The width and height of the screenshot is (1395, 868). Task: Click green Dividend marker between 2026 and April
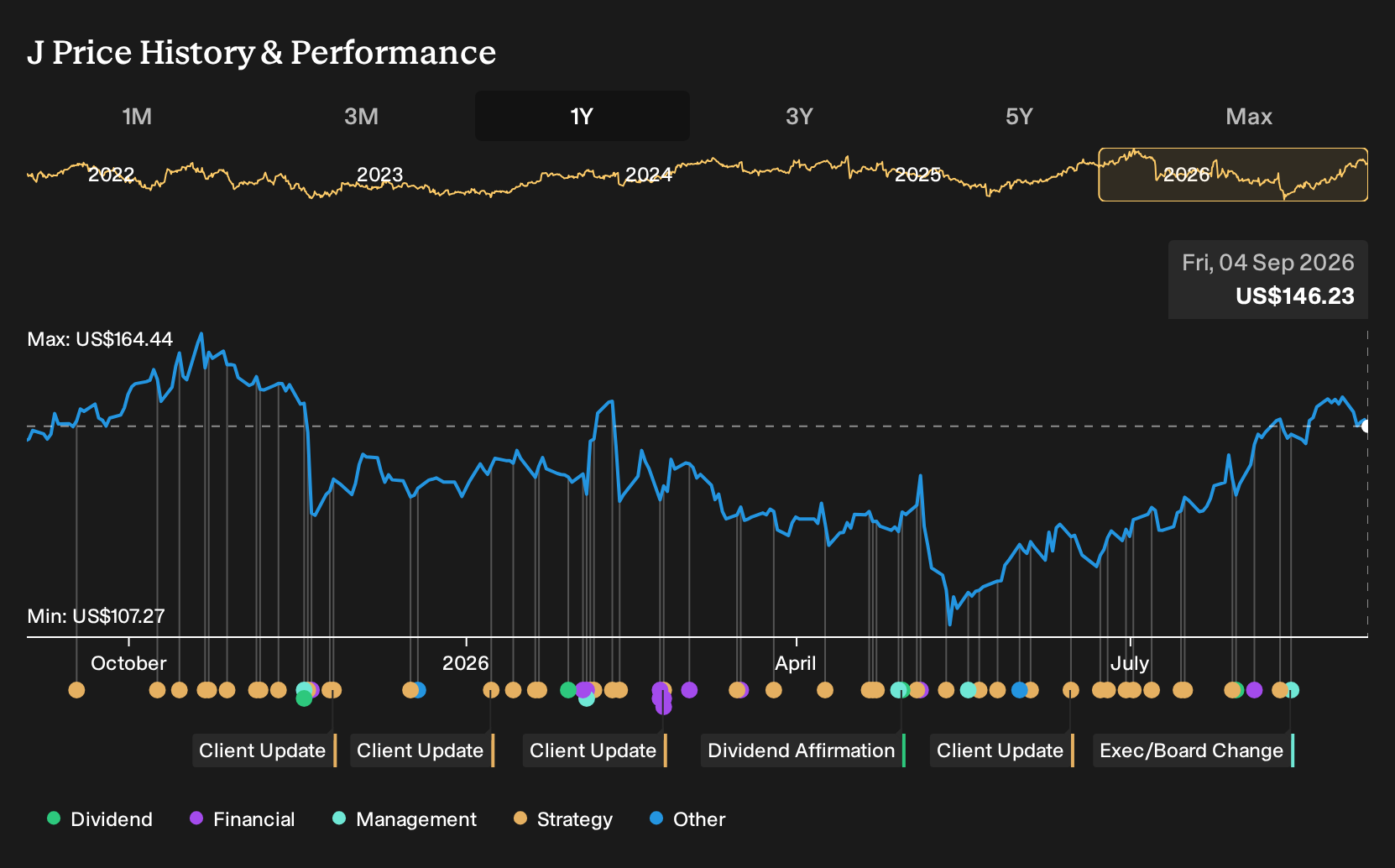pos(568,690)
